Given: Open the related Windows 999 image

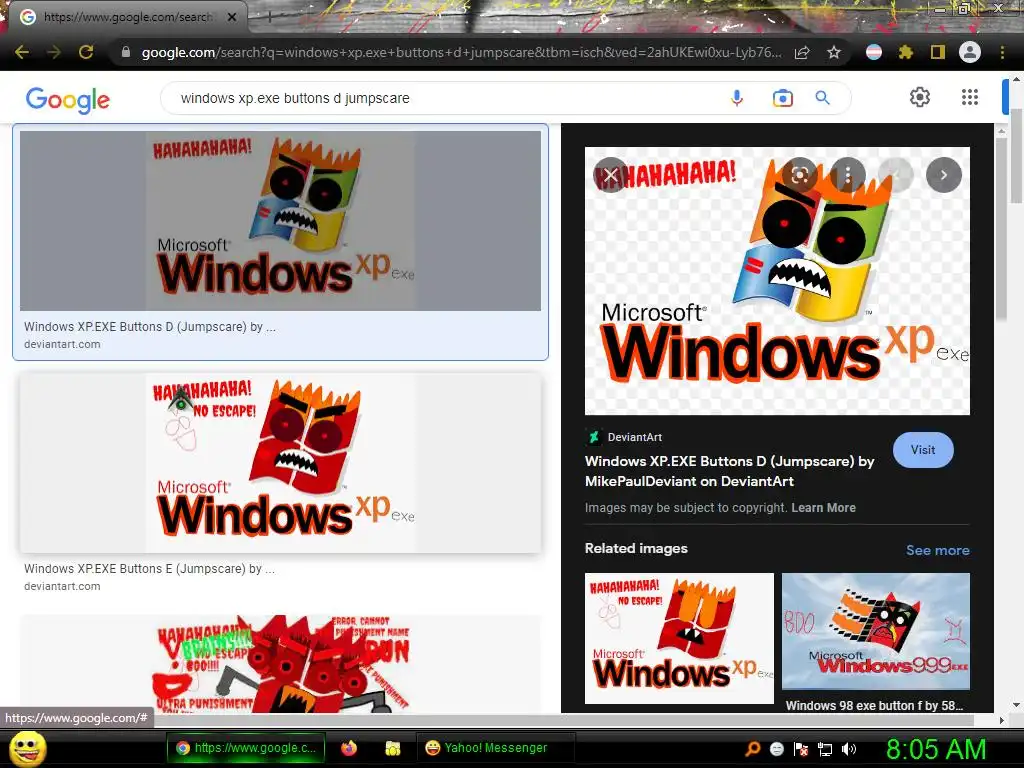Looking at the screenshot, I should (x=876, y=631).
